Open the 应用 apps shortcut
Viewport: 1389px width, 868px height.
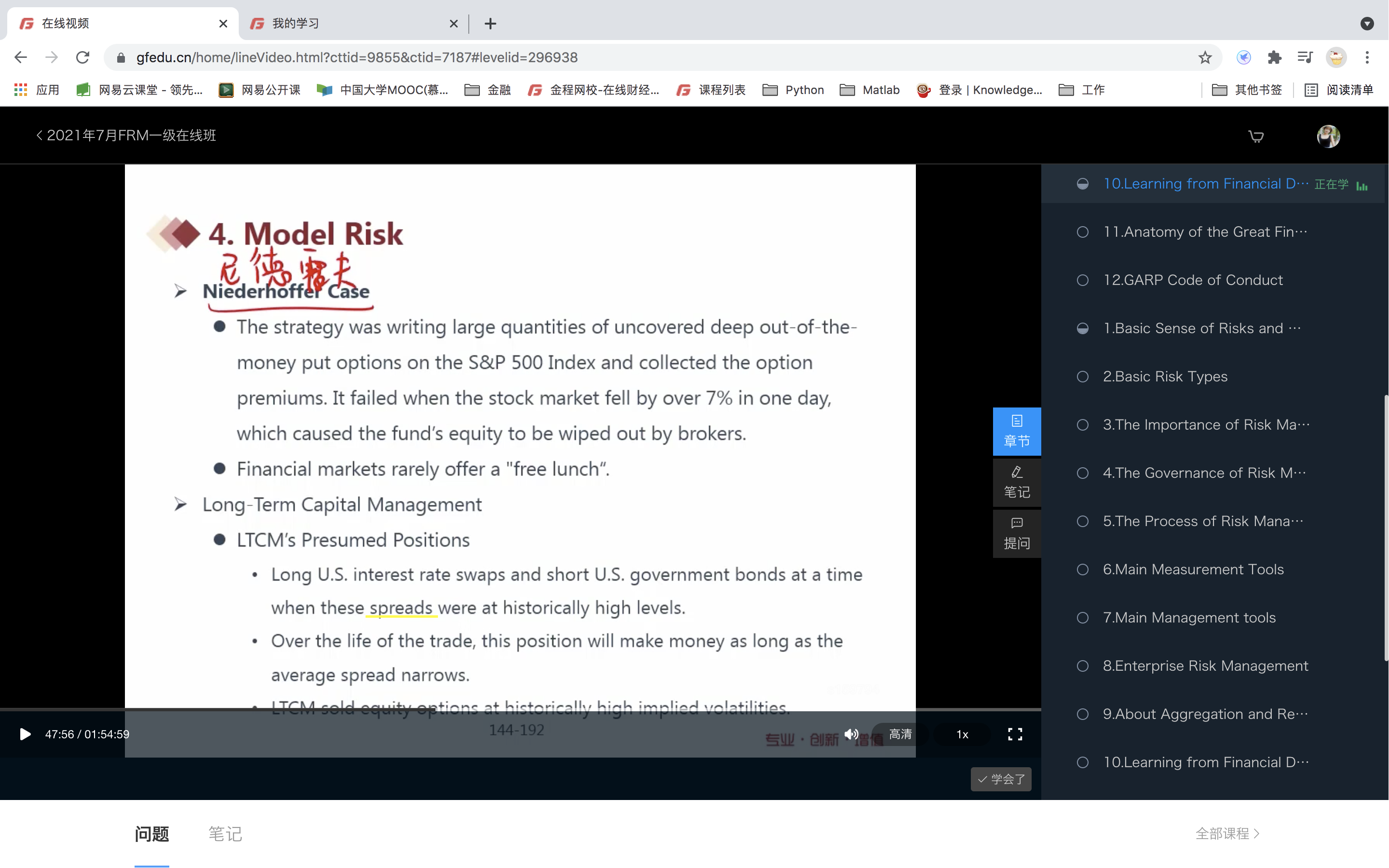point(37,90)
